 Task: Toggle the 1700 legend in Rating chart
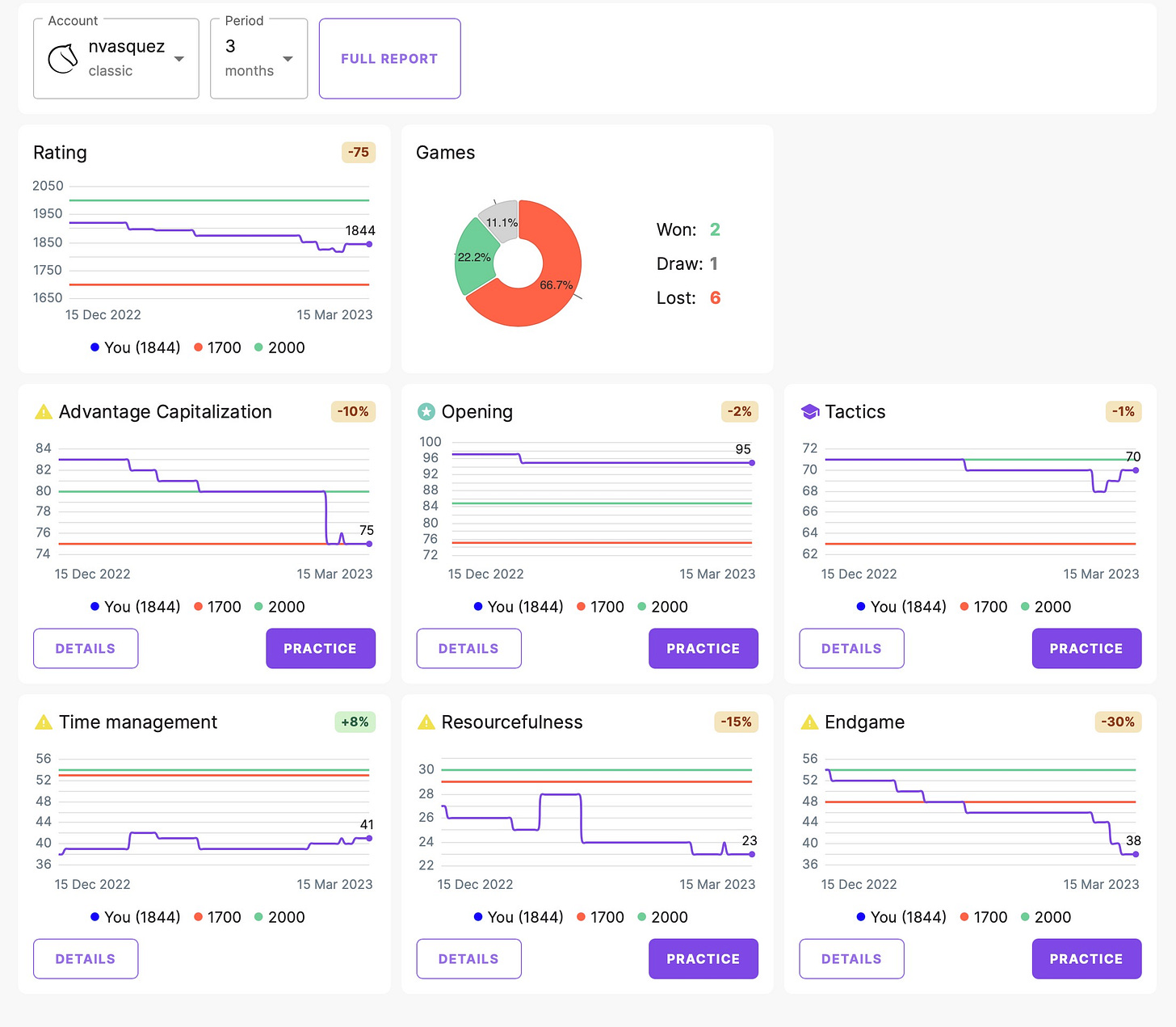click(217, 347)
